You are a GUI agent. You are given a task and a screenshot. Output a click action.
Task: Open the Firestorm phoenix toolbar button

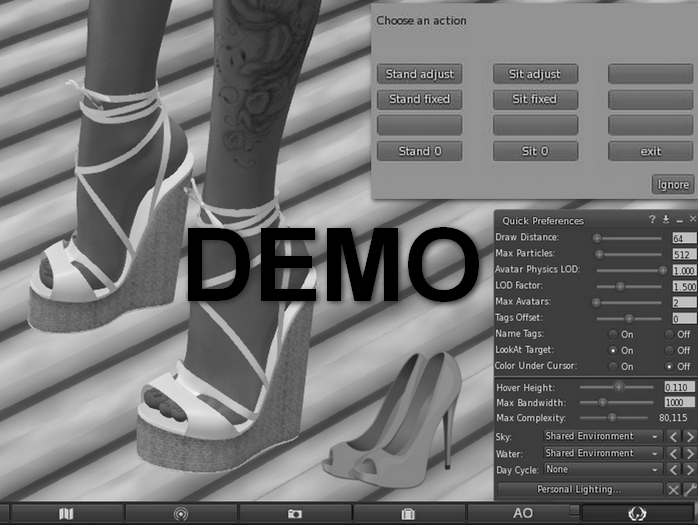click(637, 514)
